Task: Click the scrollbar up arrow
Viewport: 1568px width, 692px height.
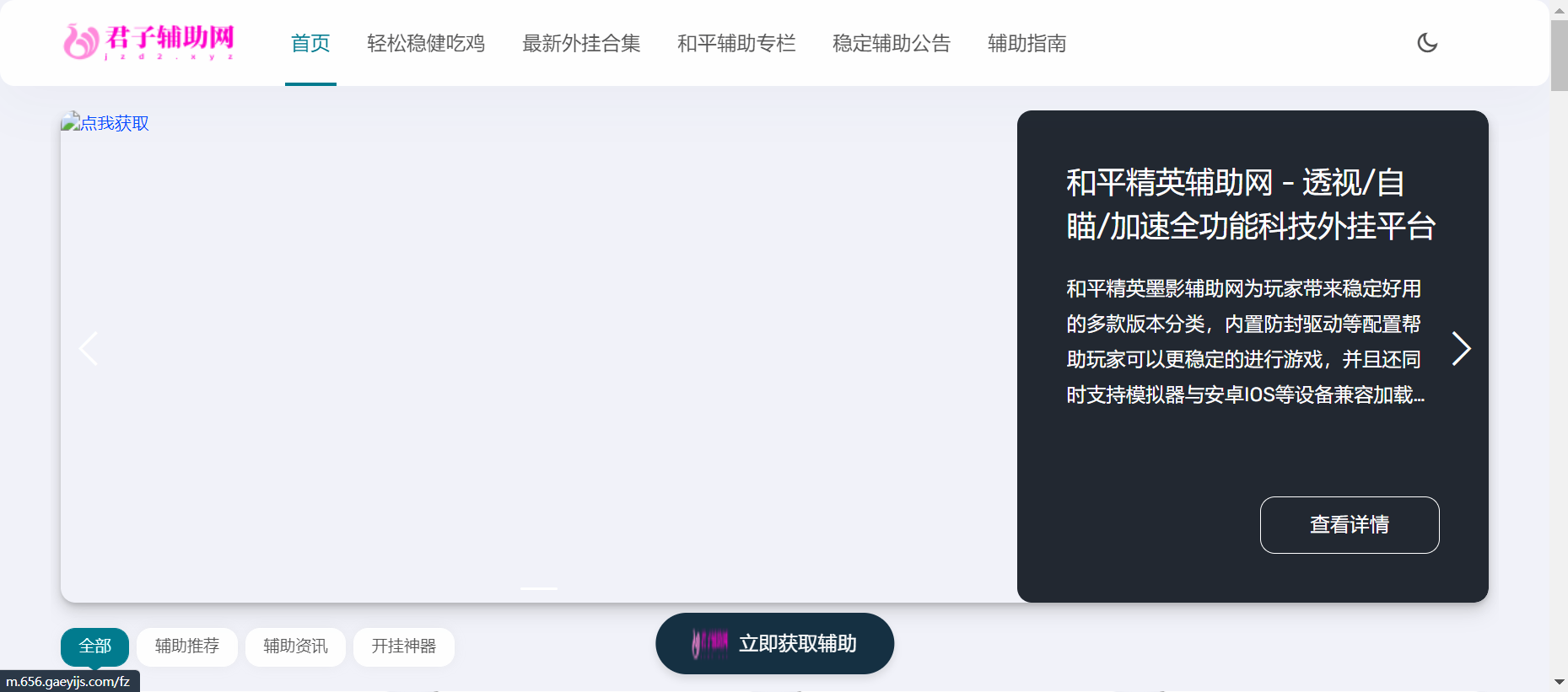Action: 1559,9
